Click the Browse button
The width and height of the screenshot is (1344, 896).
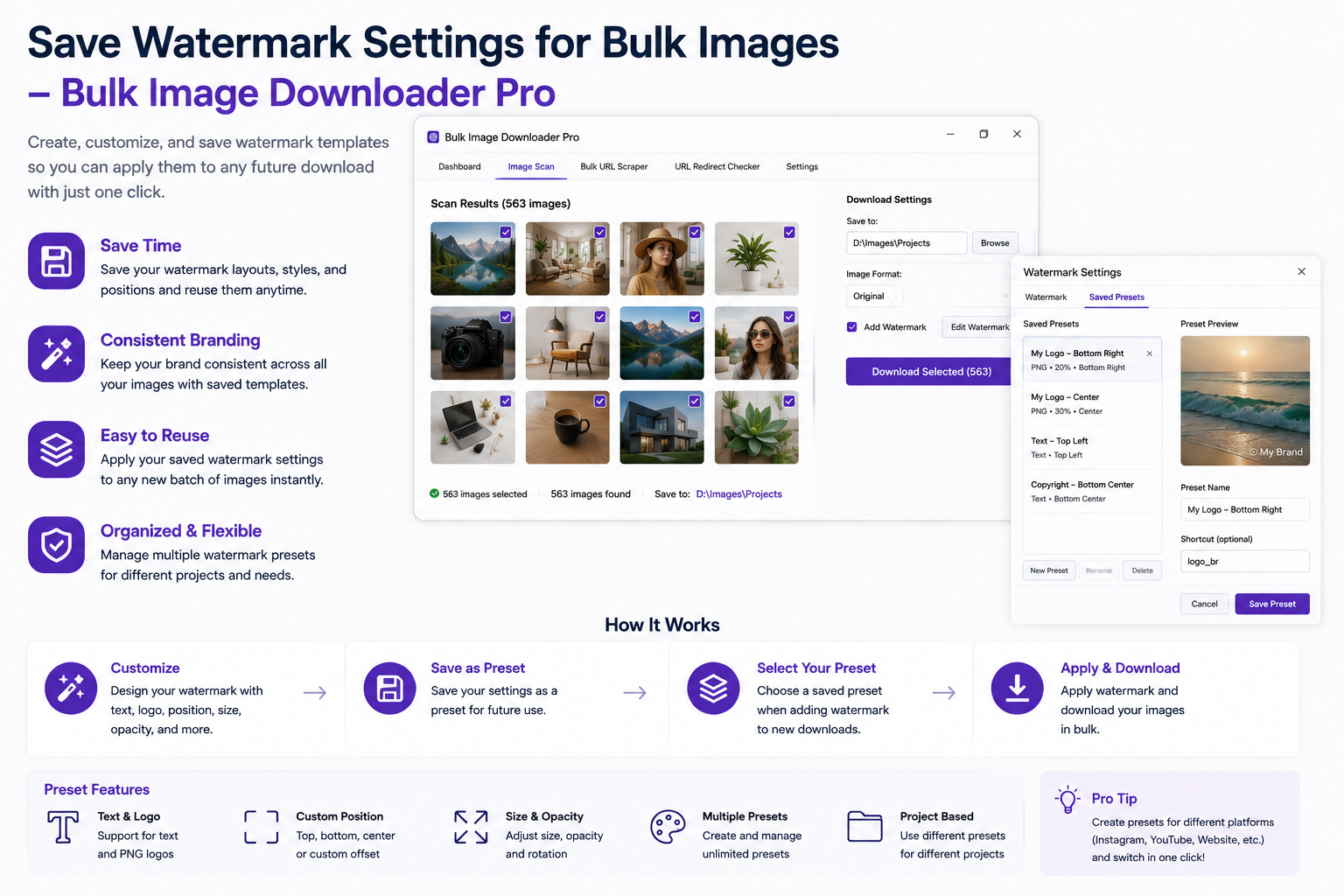coord(995,243)
